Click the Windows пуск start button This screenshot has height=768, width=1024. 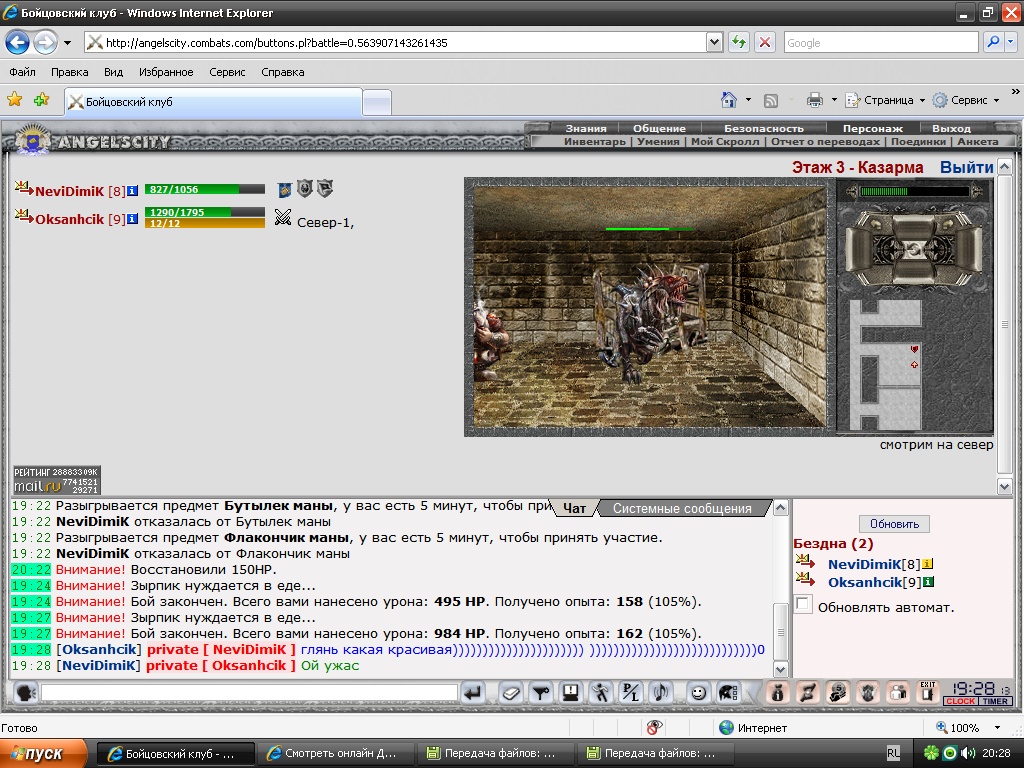click(43, 753)
